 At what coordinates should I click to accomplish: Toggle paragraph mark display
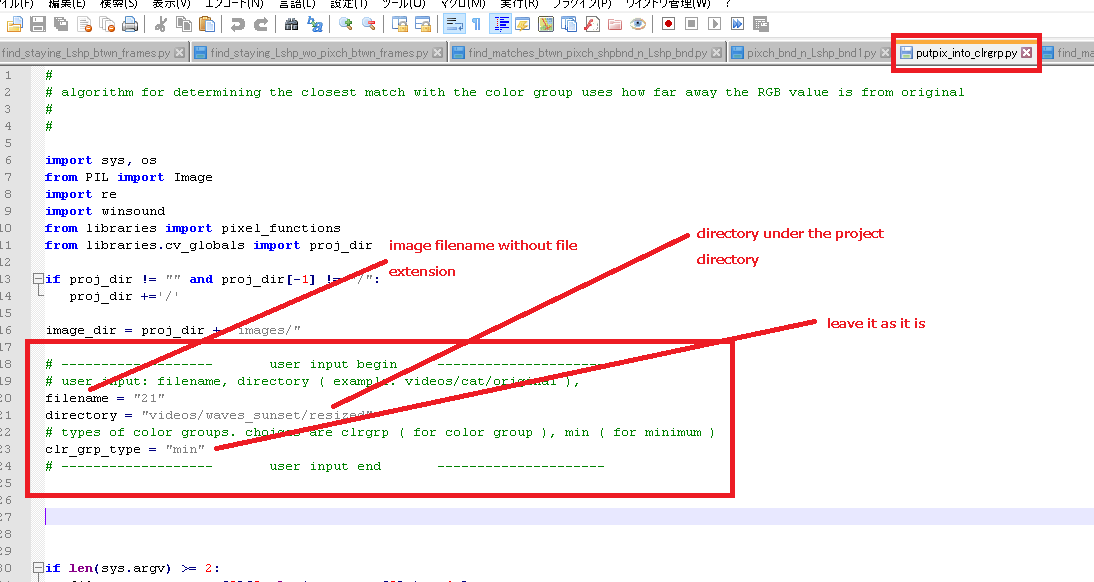coord(477,23)
